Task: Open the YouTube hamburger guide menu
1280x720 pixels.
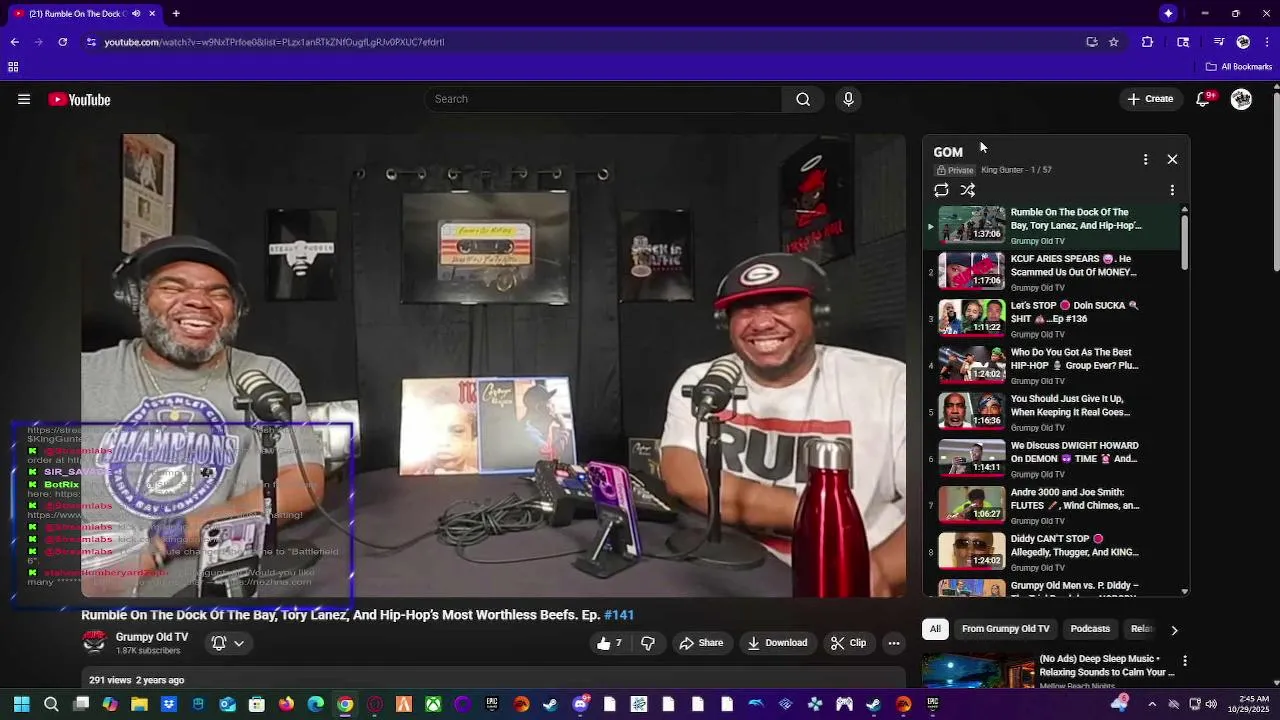Action: (24, 99)
